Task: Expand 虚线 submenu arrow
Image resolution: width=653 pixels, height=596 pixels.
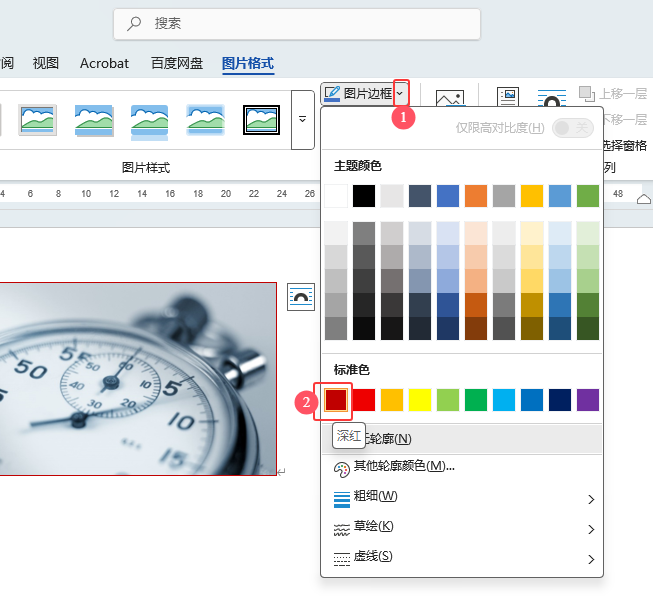Action: coord(591,559)
